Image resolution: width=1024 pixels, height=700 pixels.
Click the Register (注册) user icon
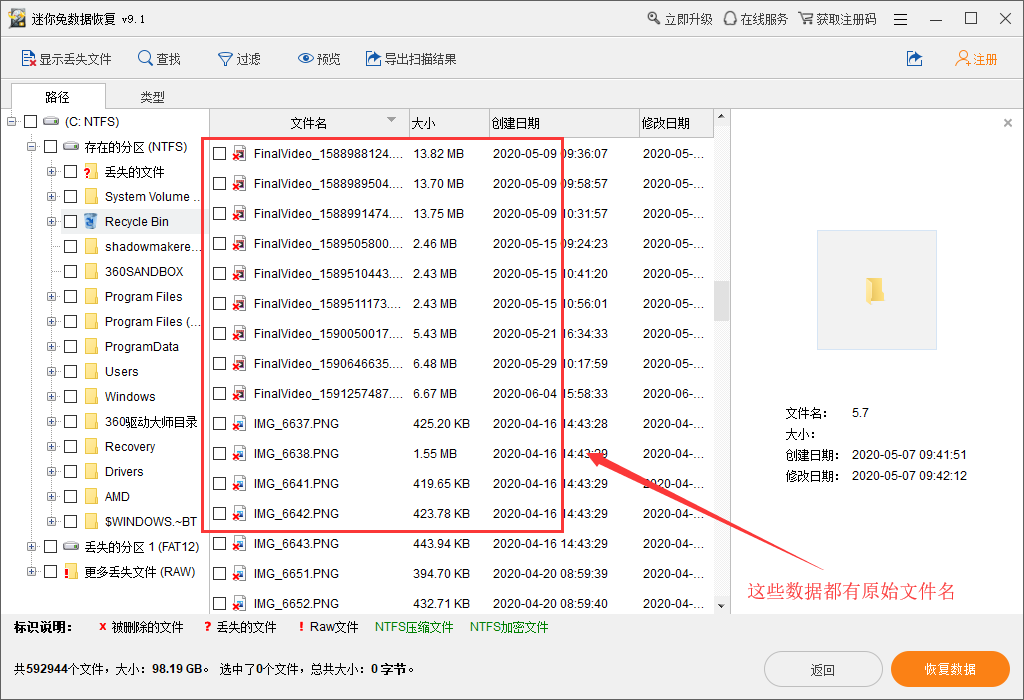(963, 59)
